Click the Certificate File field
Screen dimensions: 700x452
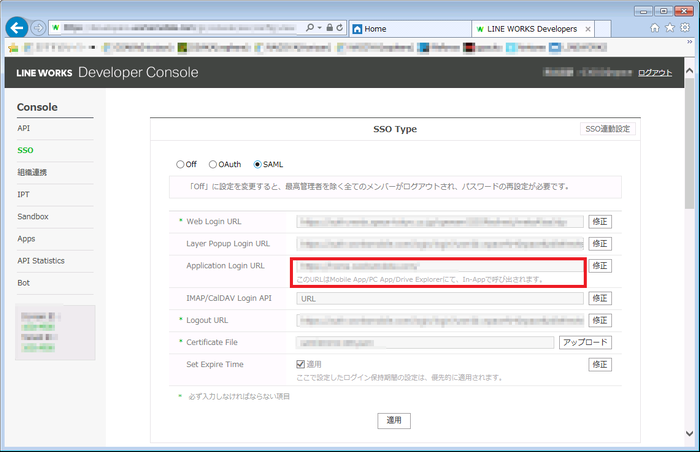(x=425, y=343)
